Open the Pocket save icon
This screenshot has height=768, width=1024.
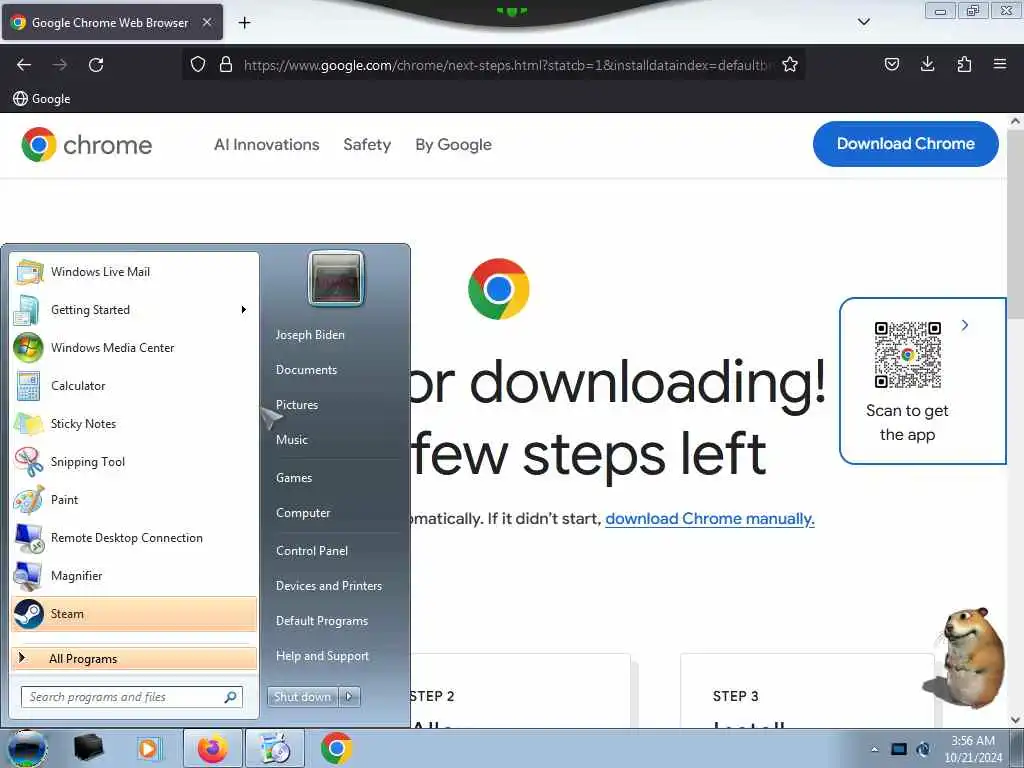(x=891, y=64)
